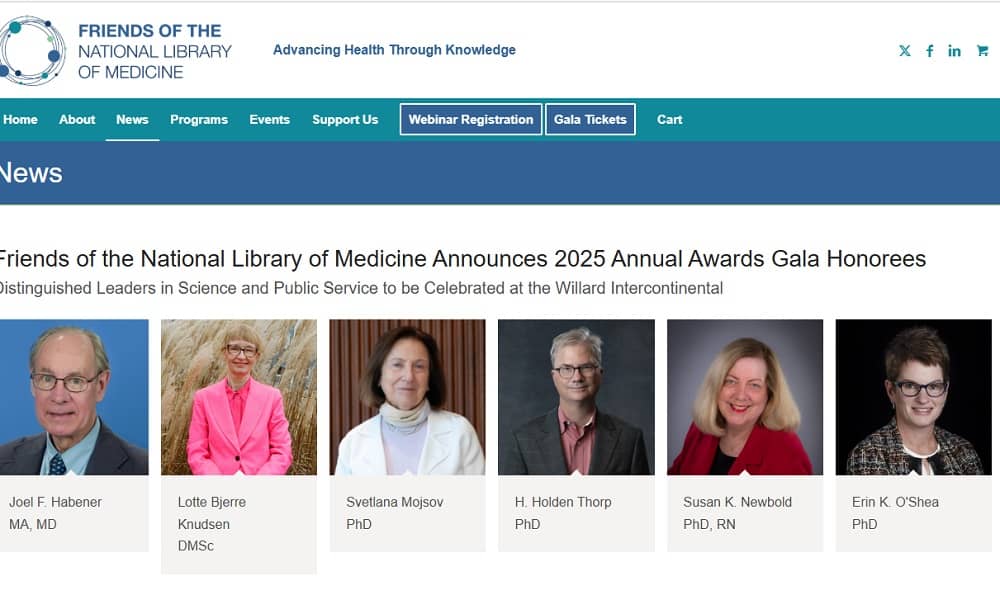The height and width of the screenshot is (595, 1000).
Task: Open the Support Us menu item
Action: (345, 119)
